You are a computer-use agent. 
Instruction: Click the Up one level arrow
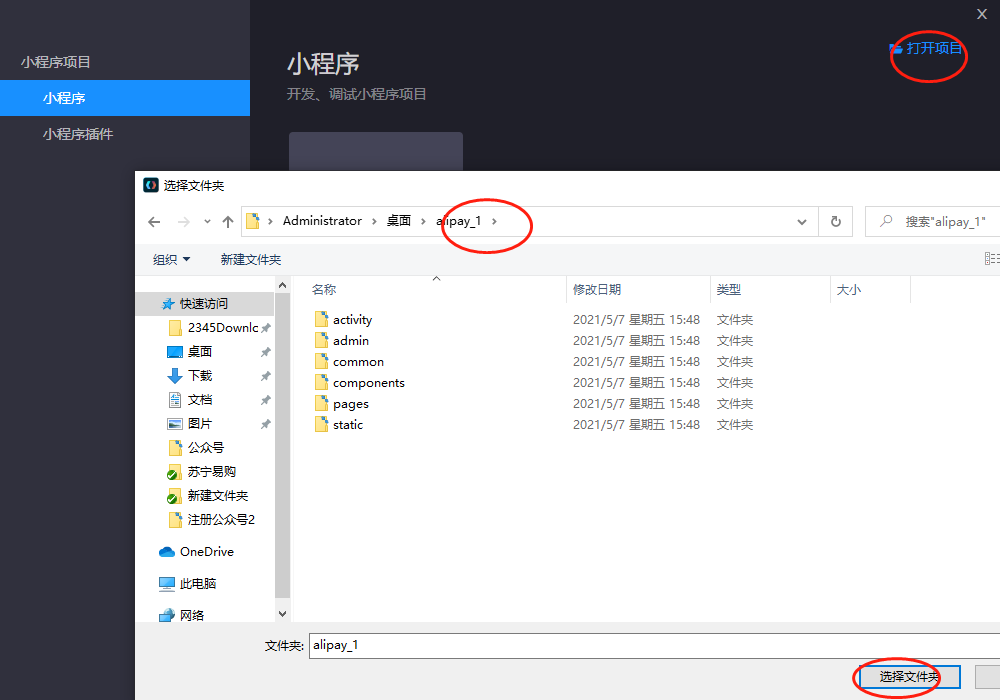point(228,222)
